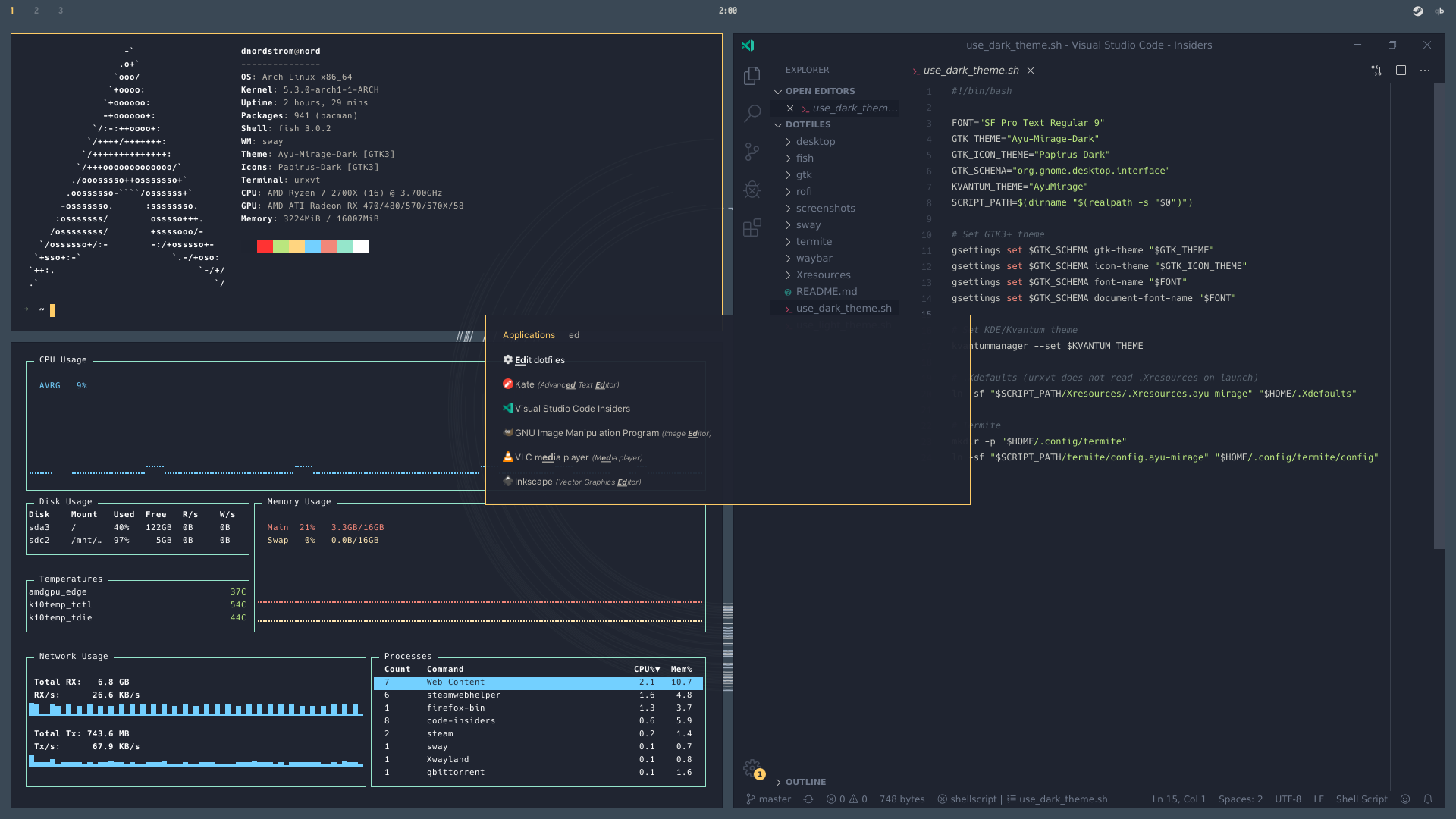Open the Explorer view in the activity bar
This screenshot has width=1456, height=819.
pyautogui.click(x=752, y=76)
